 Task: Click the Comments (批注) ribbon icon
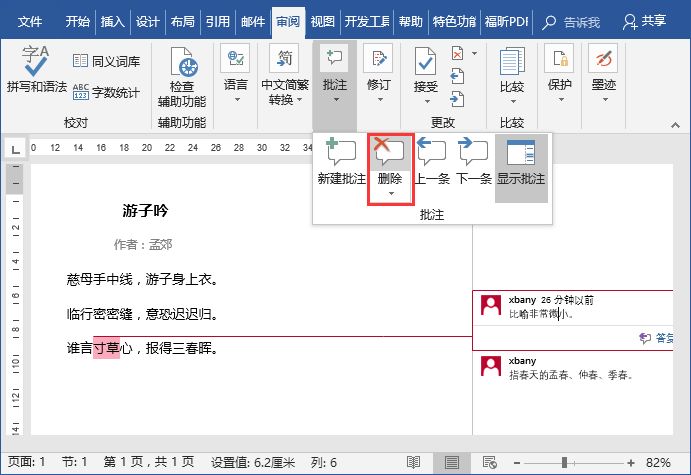[x=334, y=58]
